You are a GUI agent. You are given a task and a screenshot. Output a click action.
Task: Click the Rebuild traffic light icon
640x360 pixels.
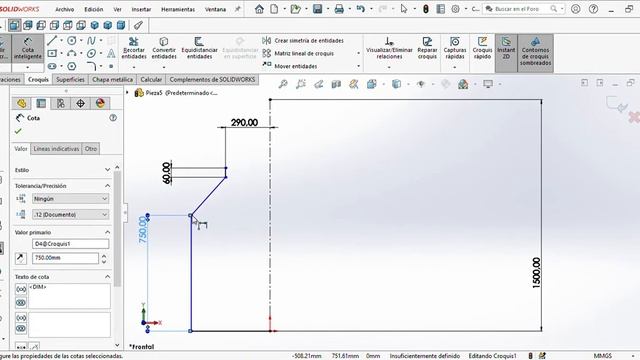(426, 9)
